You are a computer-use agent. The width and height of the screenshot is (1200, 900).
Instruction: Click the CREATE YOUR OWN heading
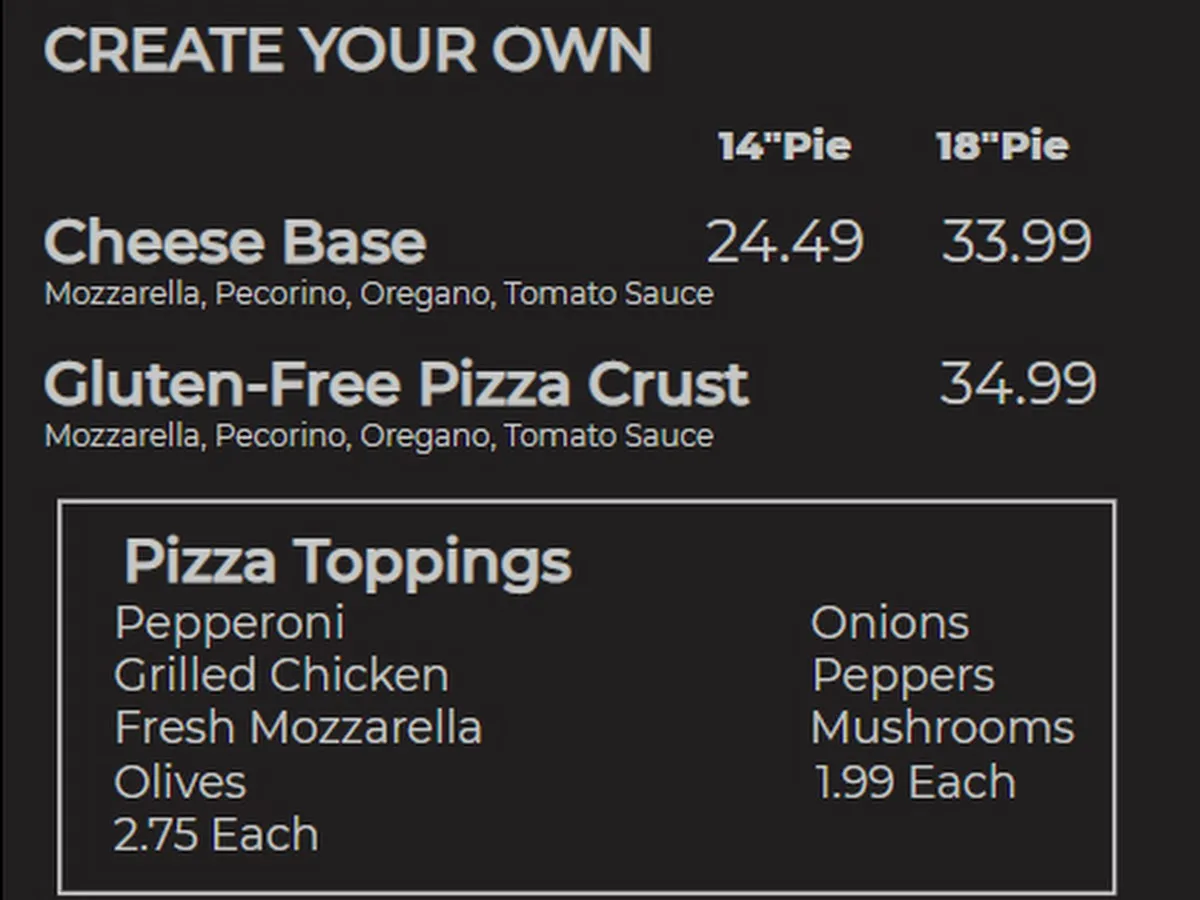(x=347, y=50)
